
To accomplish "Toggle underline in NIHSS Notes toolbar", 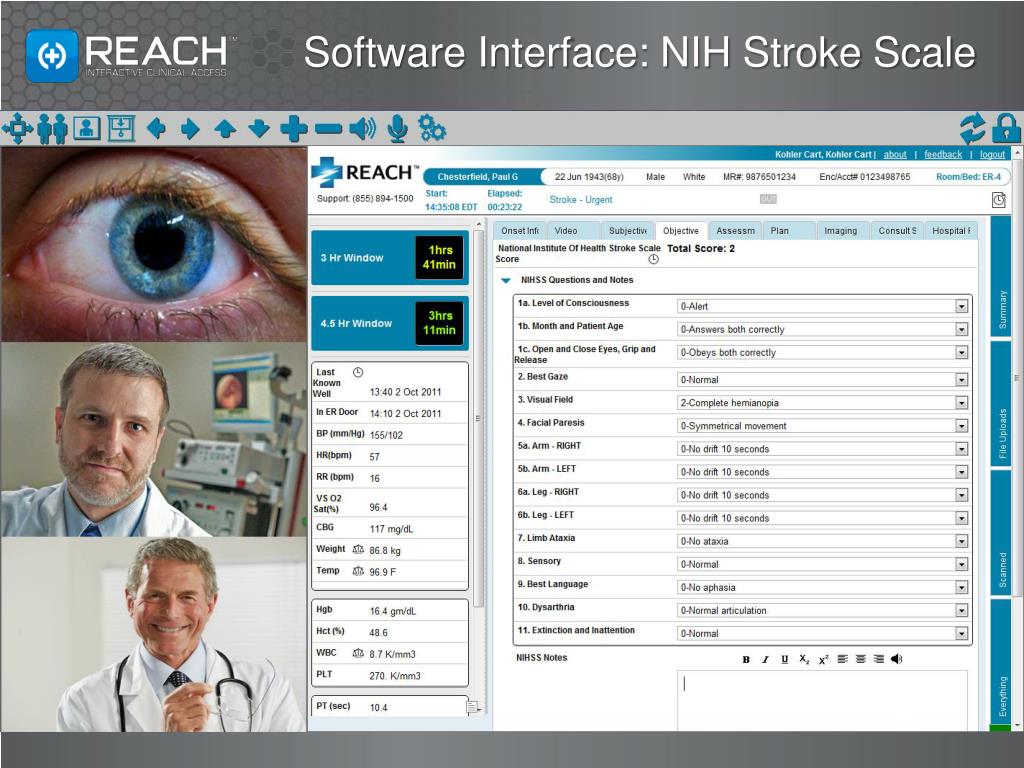I will (x=784, y=660).
